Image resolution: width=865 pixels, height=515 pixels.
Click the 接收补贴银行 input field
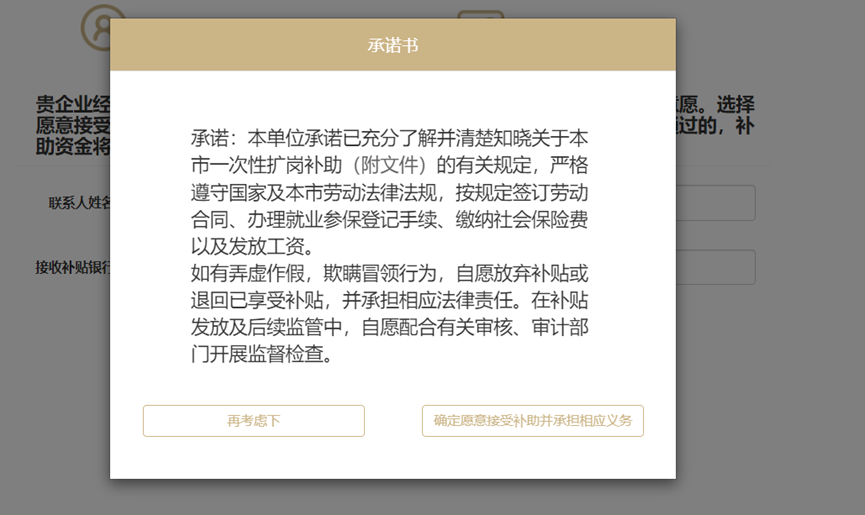714,267
